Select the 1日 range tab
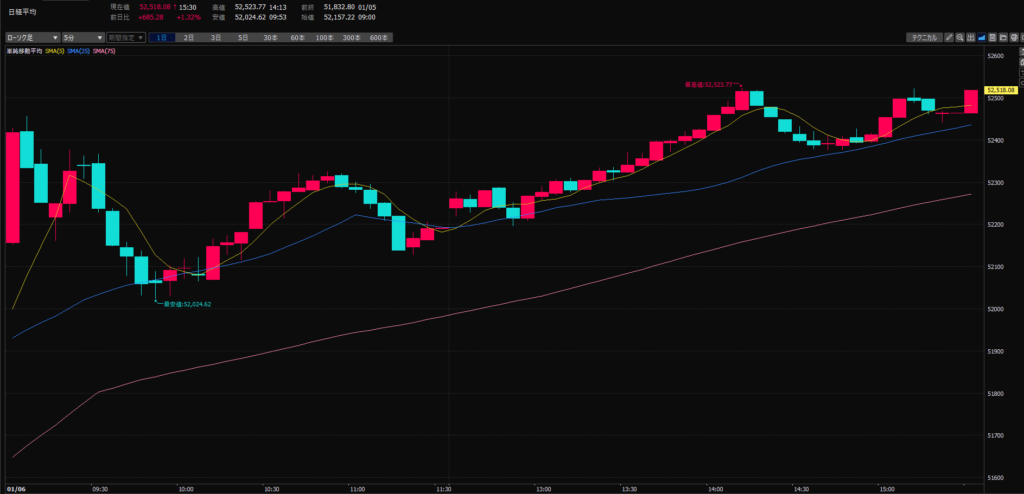 [x=162, y=37]
